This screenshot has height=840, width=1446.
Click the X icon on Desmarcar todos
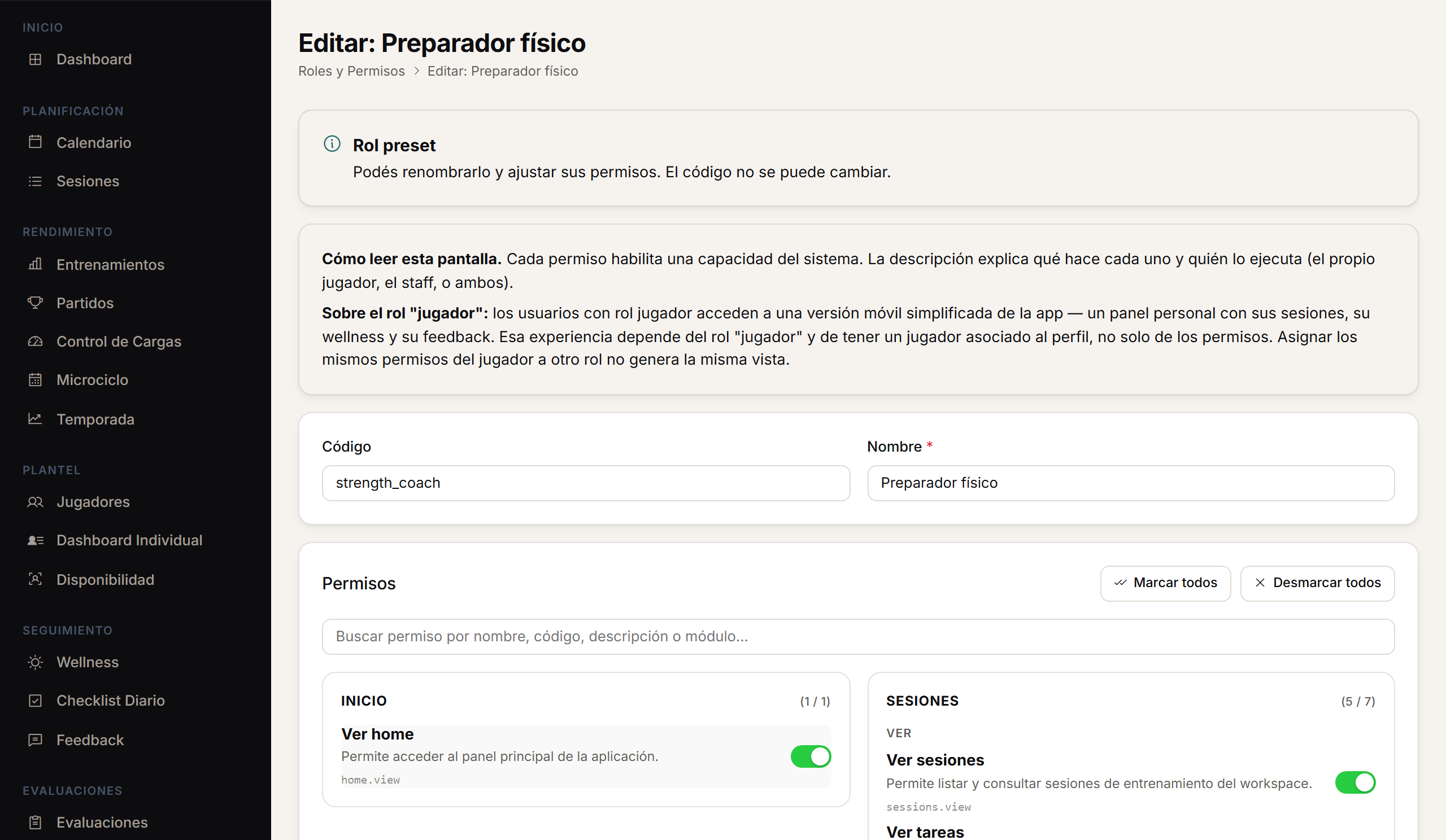[1260, 583]
